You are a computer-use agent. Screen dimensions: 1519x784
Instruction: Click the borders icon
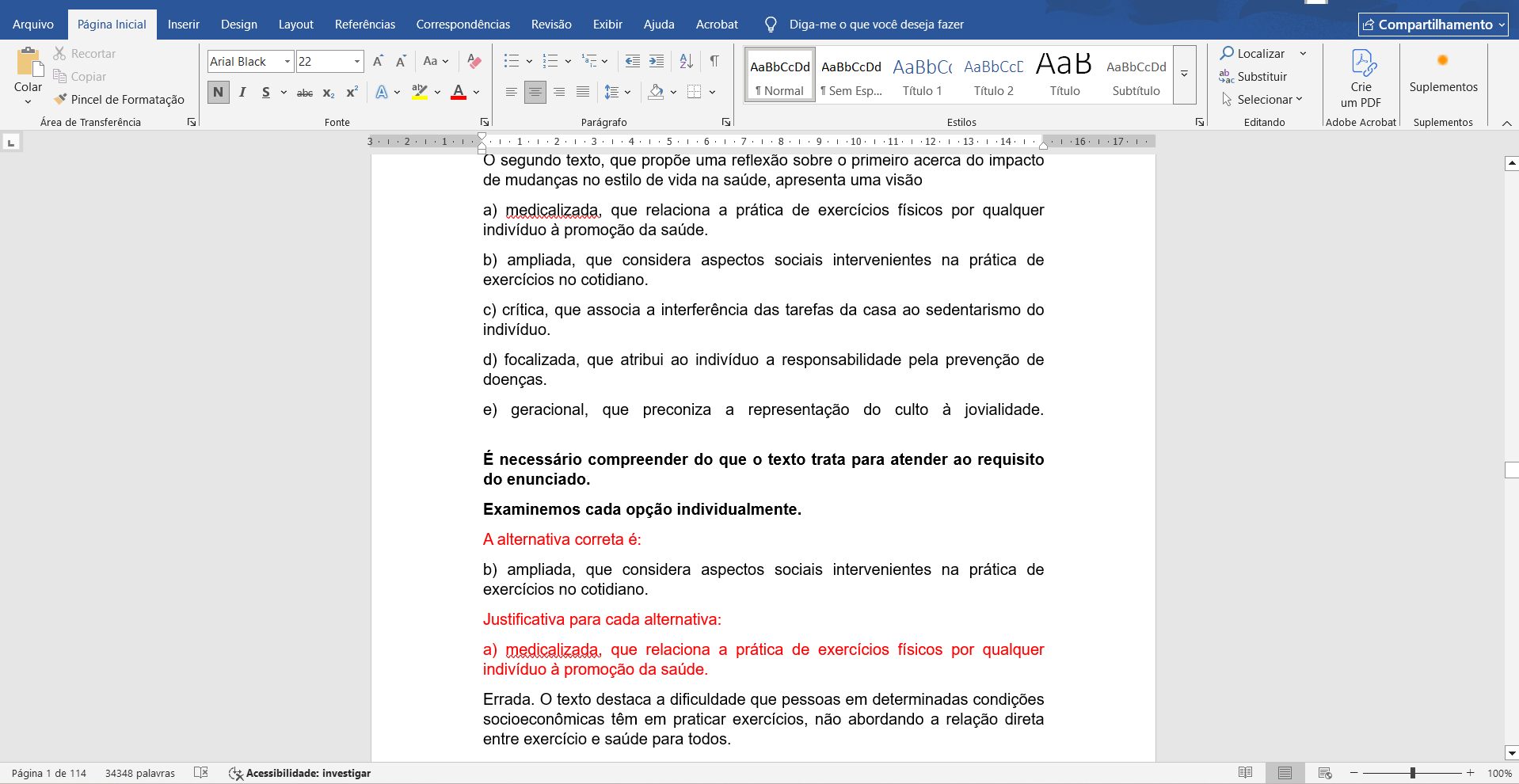coord(695,92)
